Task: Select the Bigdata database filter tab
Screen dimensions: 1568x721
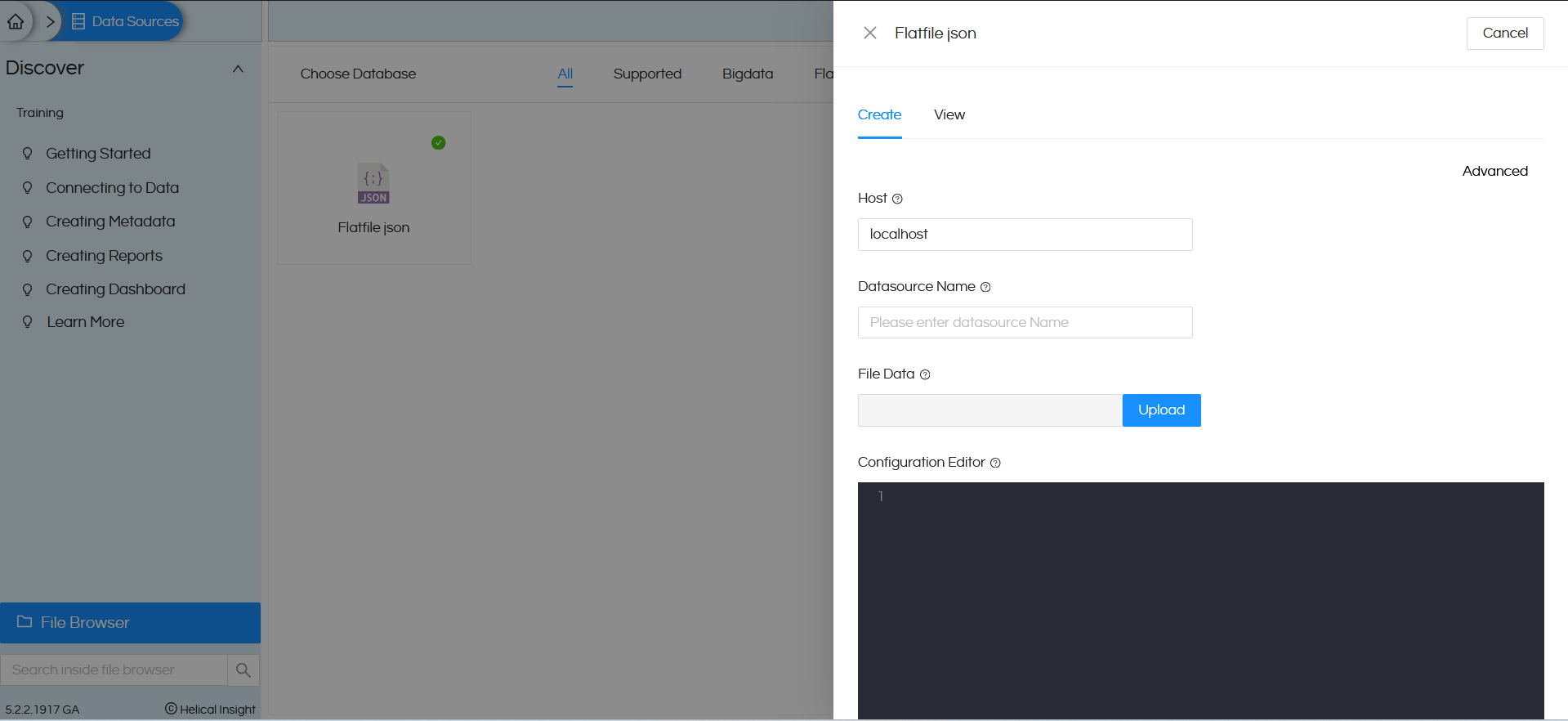Action: coord(748,74)
